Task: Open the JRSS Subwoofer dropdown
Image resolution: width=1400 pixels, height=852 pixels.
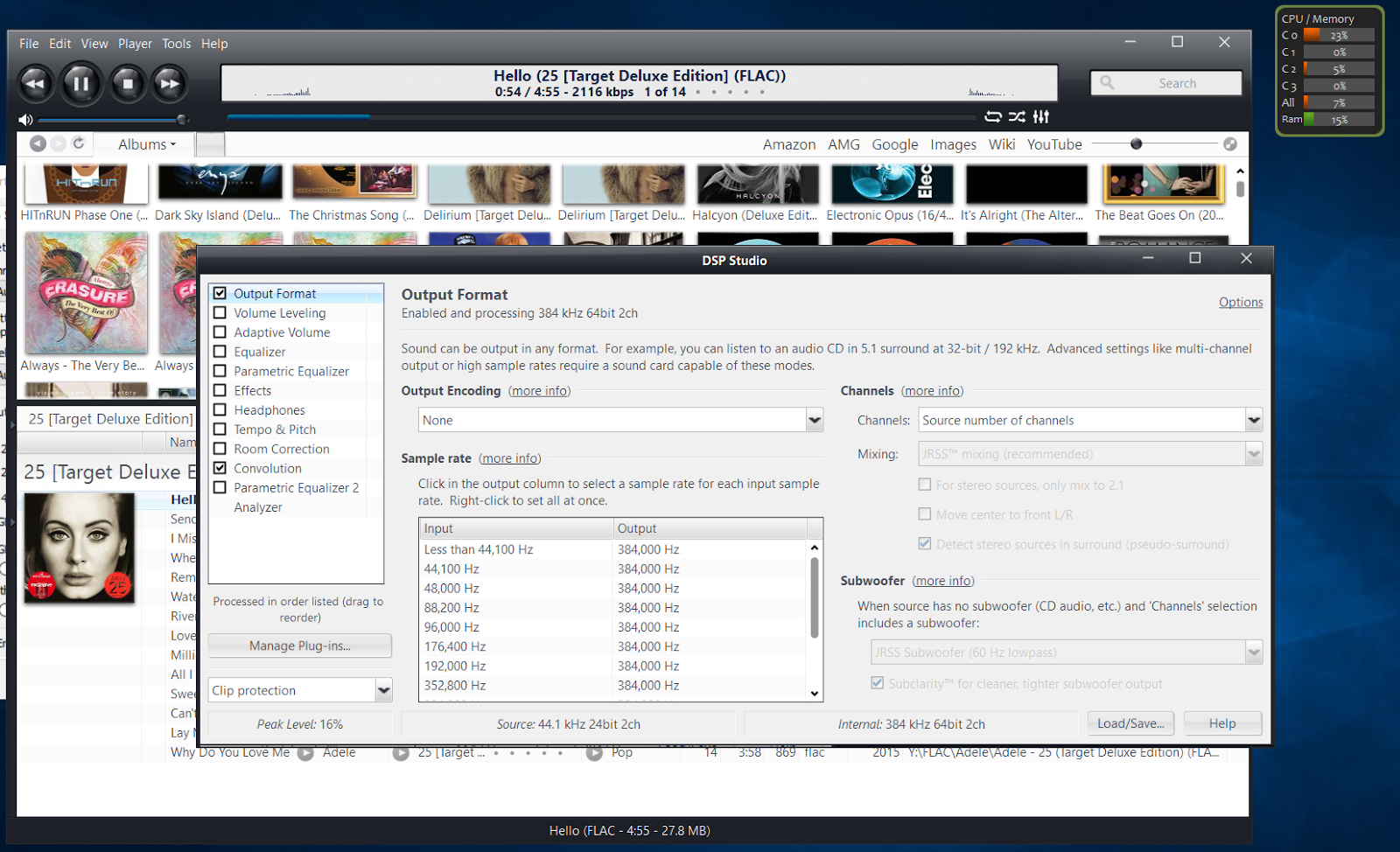Action: 1067,653
